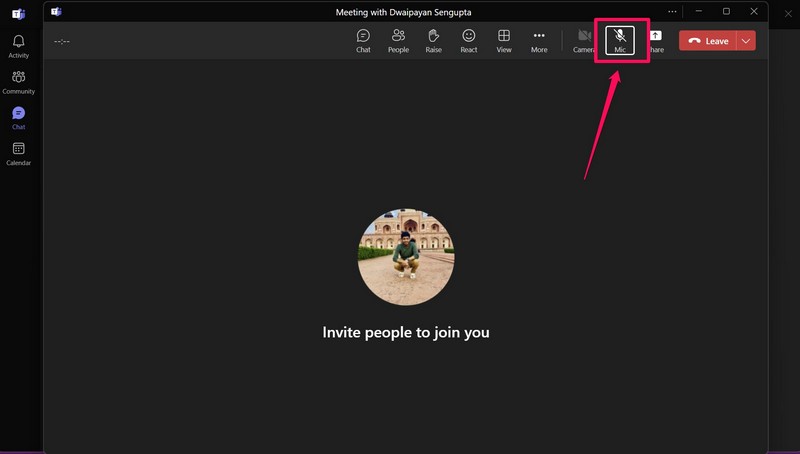Unmute the Mic
The image size is (800, 454).
point(620,41)
